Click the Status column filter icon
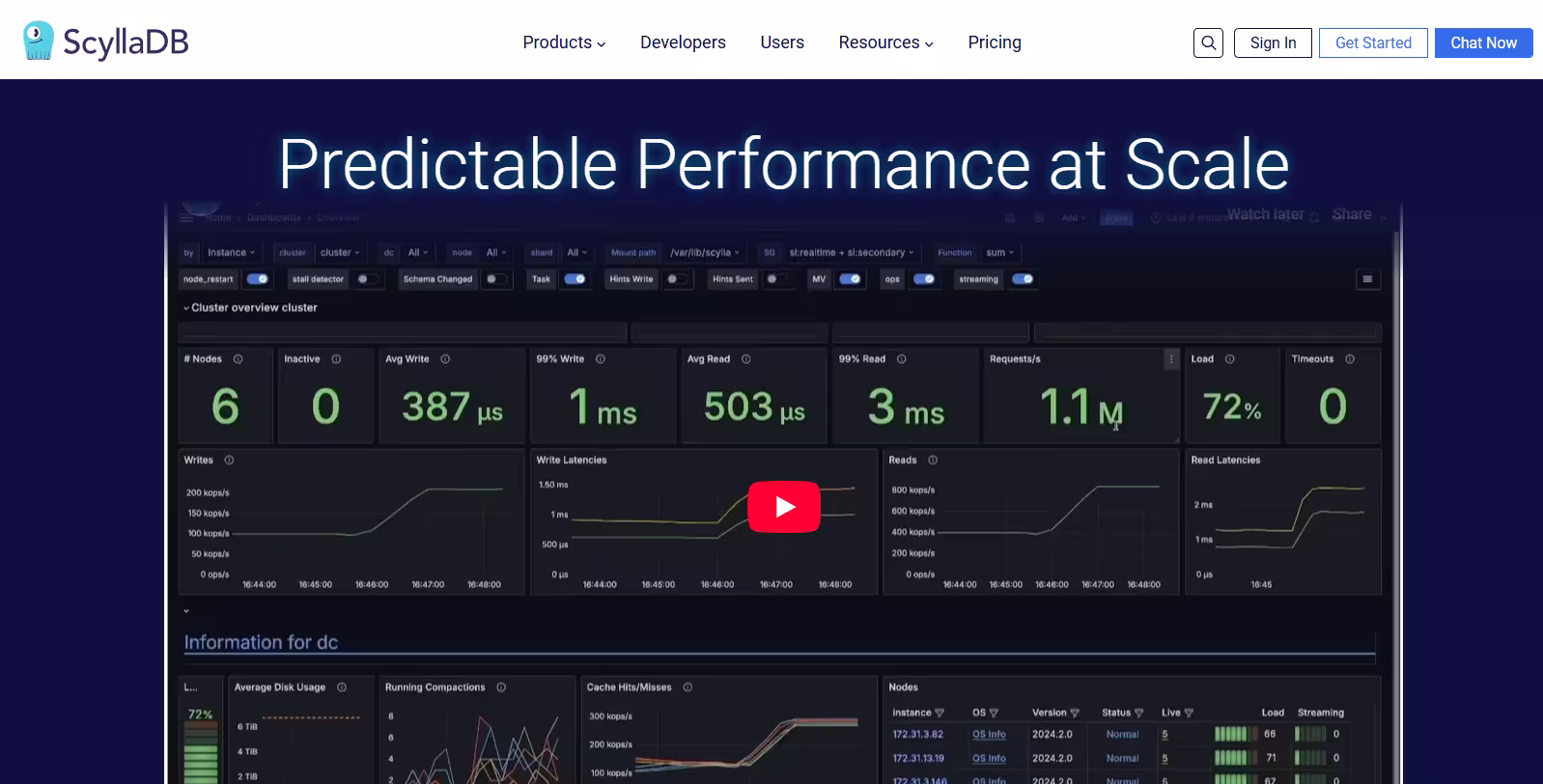The image size is (1543, 784). [x=1138, y=713]
